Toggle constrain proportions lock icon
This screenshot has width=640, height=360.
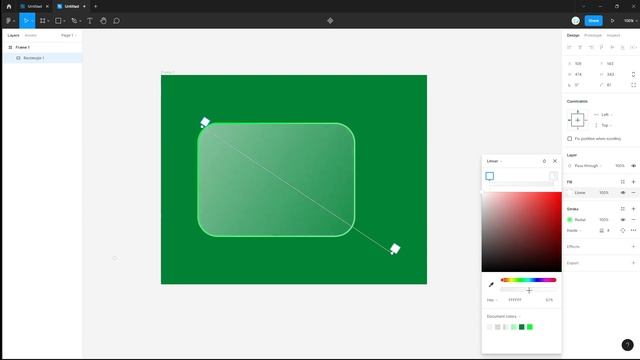(x=633, y=74)
